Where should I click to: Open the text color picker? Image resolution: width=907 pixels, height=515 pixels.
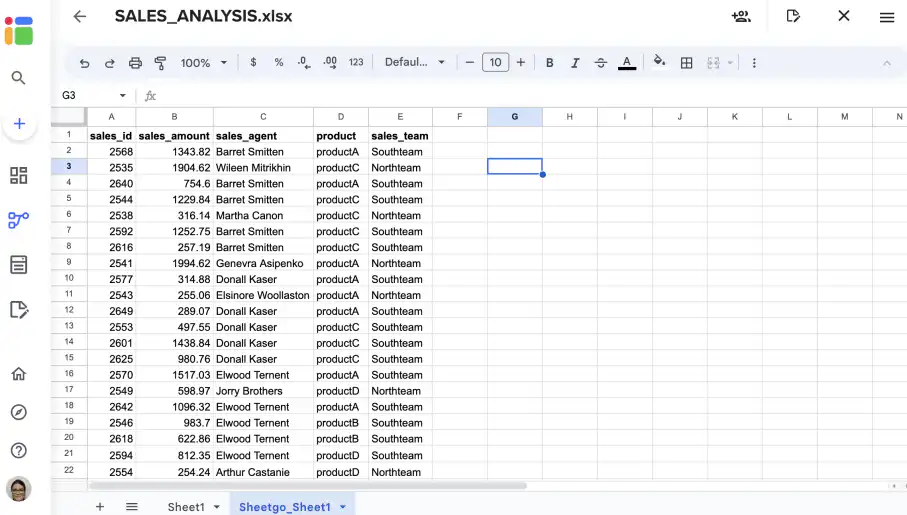(x=627, y=63)
